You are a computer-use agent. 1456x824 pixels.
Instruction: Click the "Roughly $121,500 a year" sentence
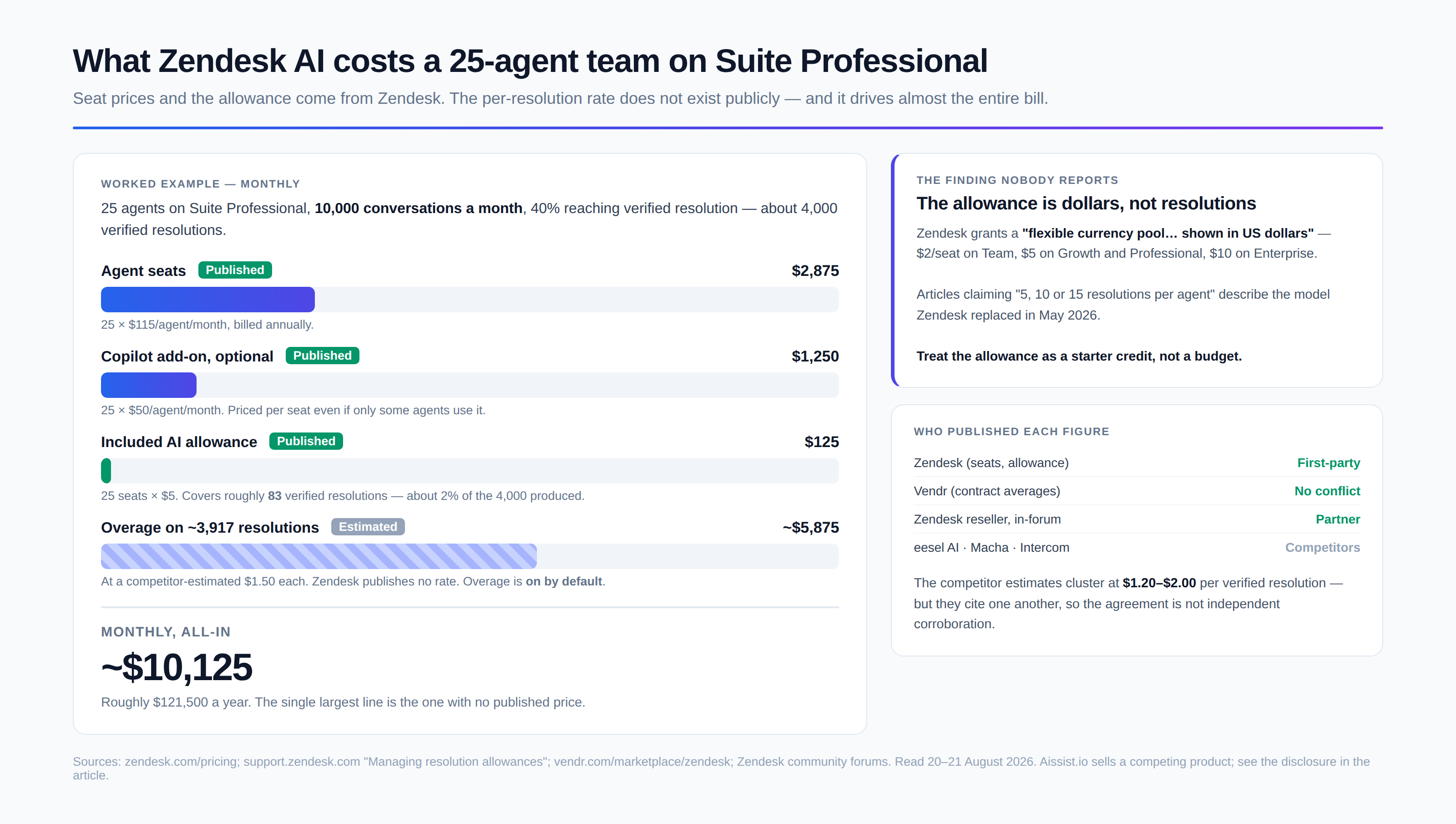343,702
